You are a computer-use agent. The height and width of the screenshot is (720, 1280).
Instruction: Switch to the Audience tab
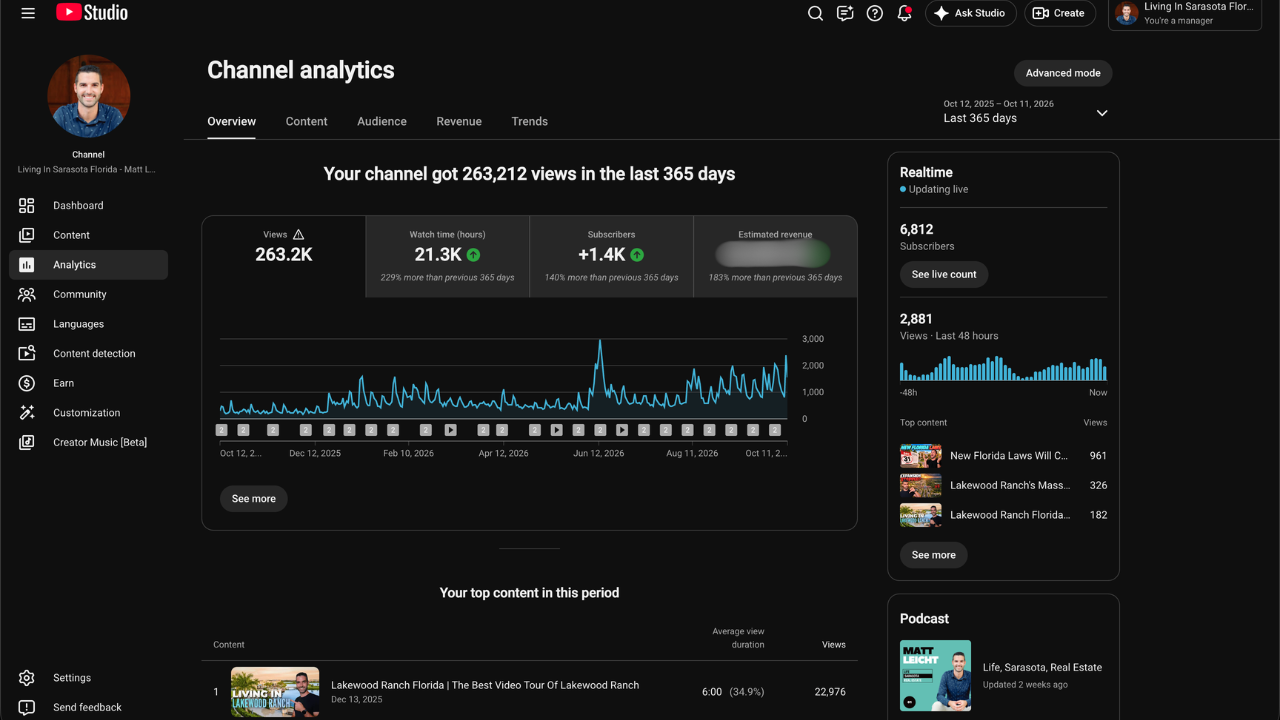382,121
